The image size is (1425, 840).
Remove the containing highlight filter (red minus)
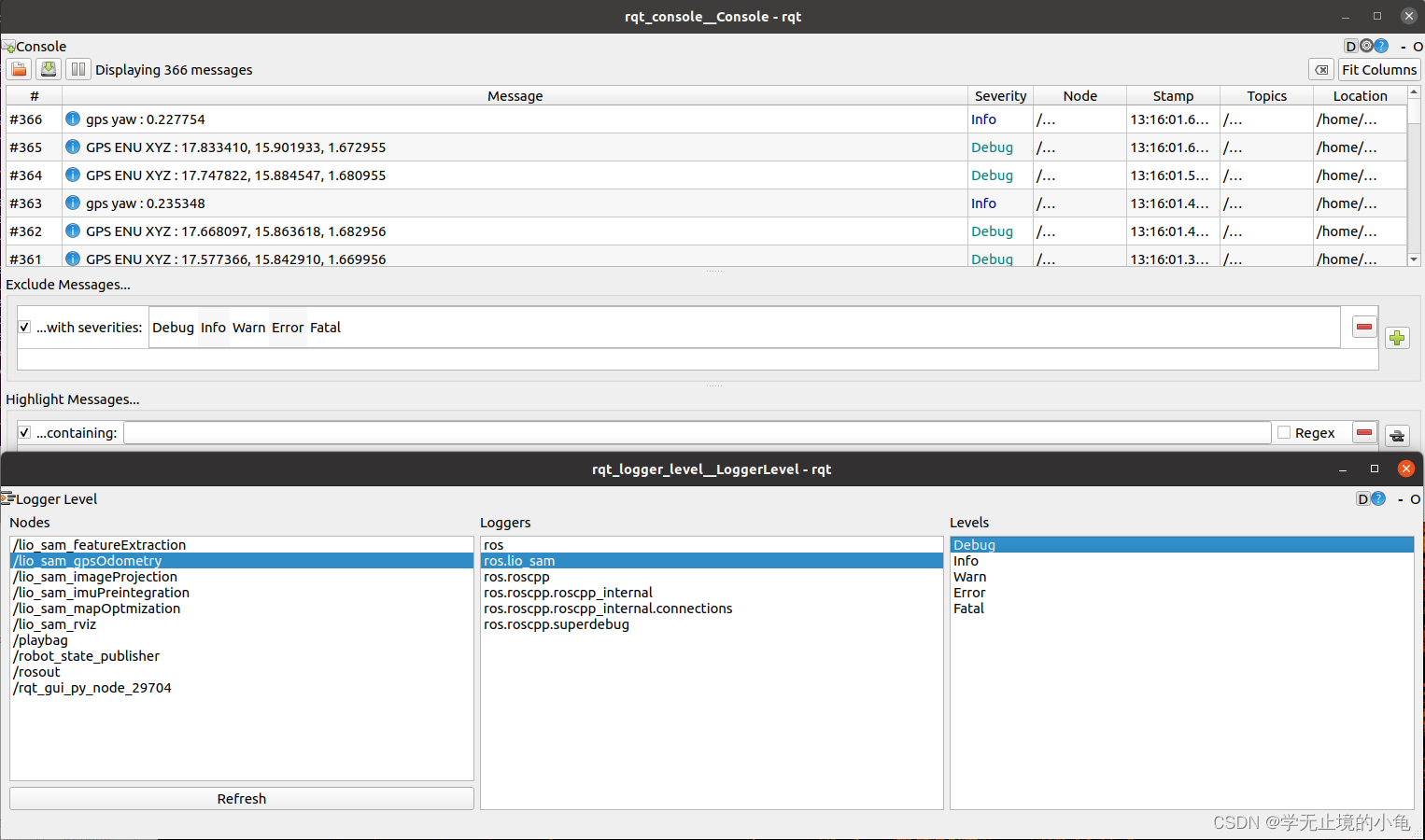[1364, 432]
